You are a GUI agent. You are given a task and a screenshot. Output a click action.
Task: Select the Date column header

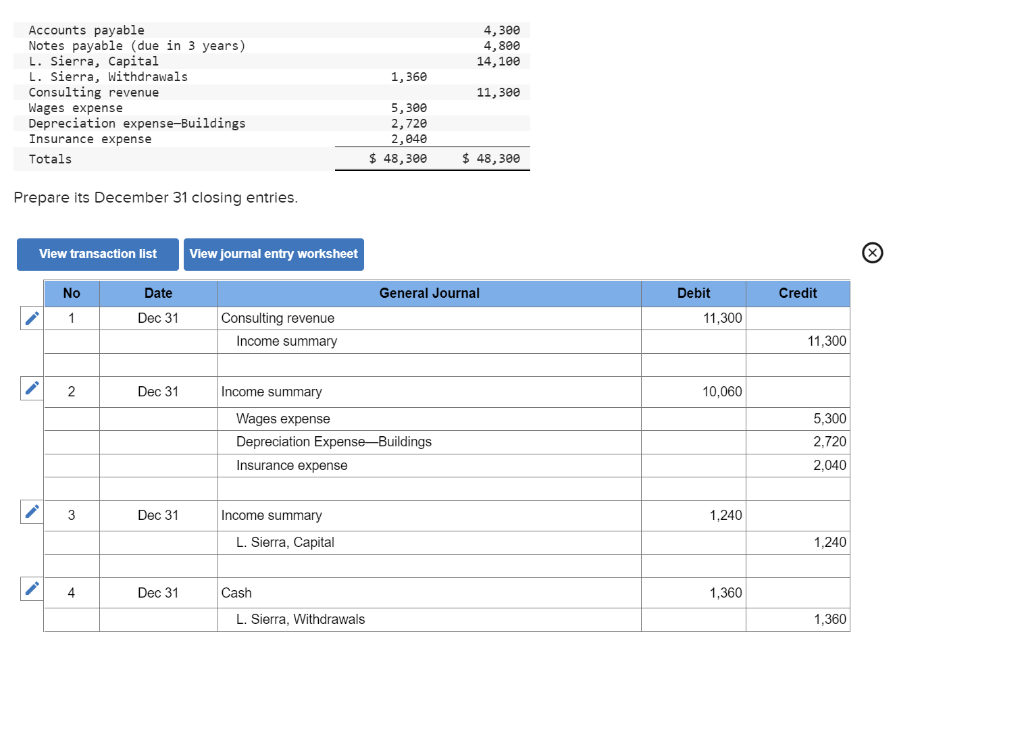(157, 293)
